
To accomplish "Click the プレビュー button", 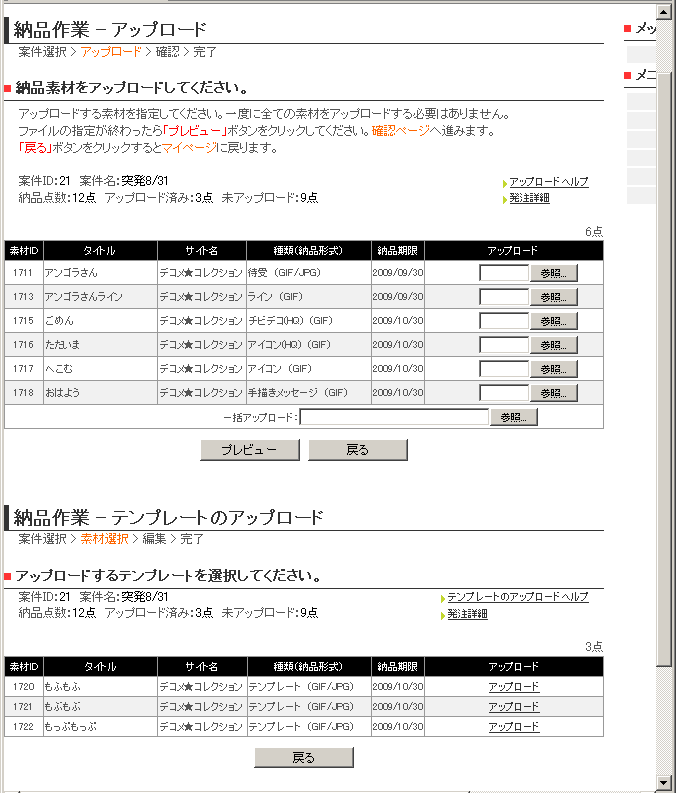I will tap(250, 450).
